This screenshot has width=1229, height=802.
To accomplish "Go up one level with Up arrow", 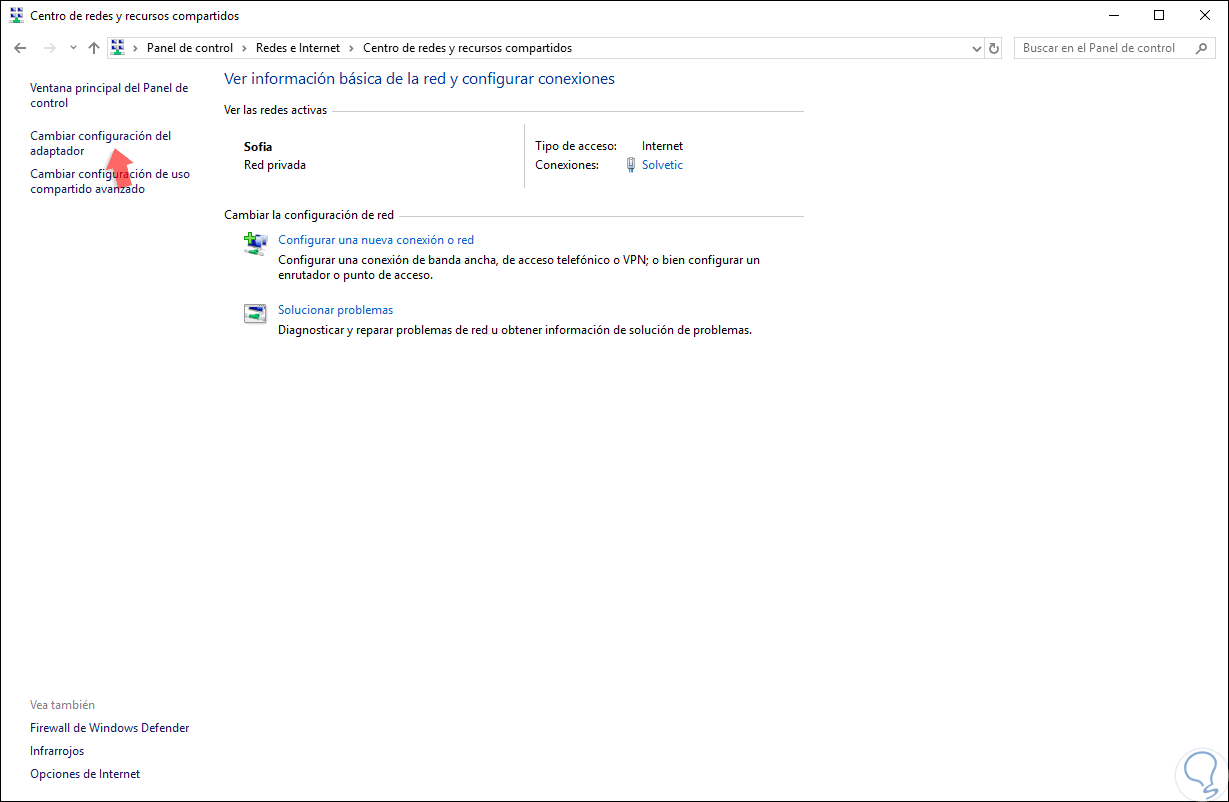I will [x=93, y=48].
